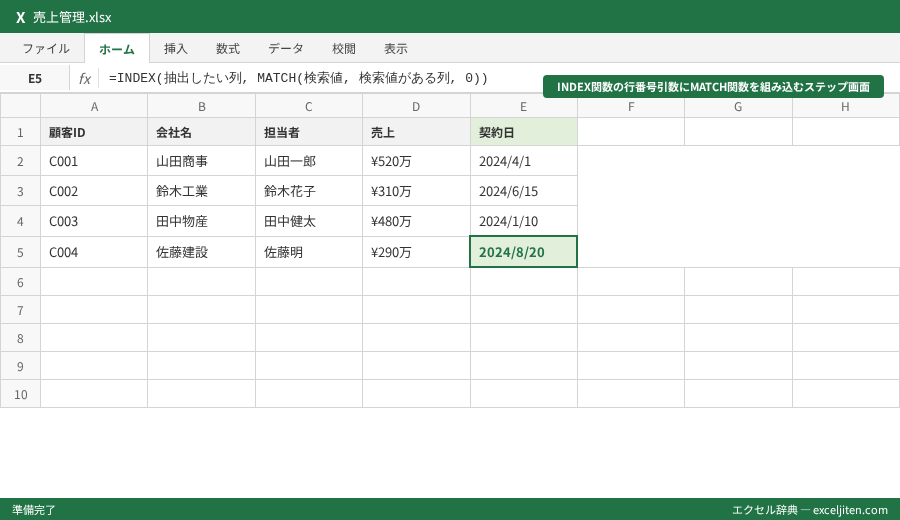900x520 pixels.
Task: Select the 鈴木工業 cell
Action: pos(201,191)
